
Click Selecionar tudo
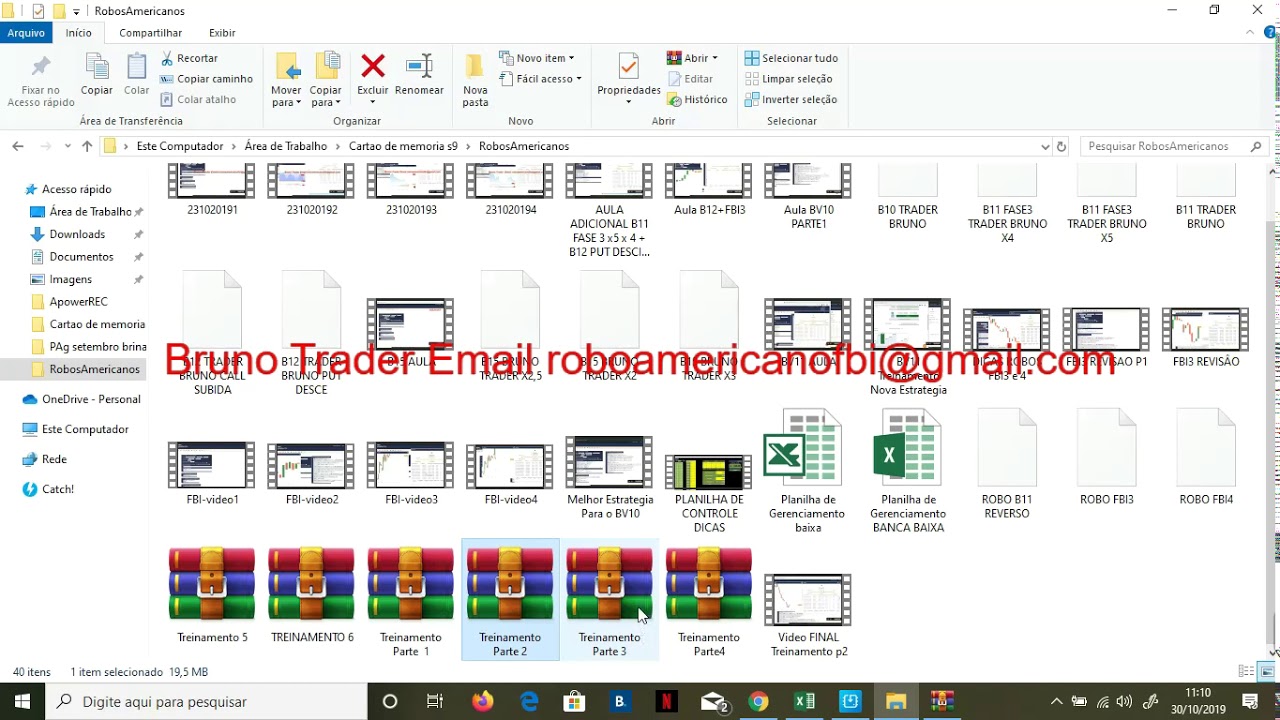[791, 58]
